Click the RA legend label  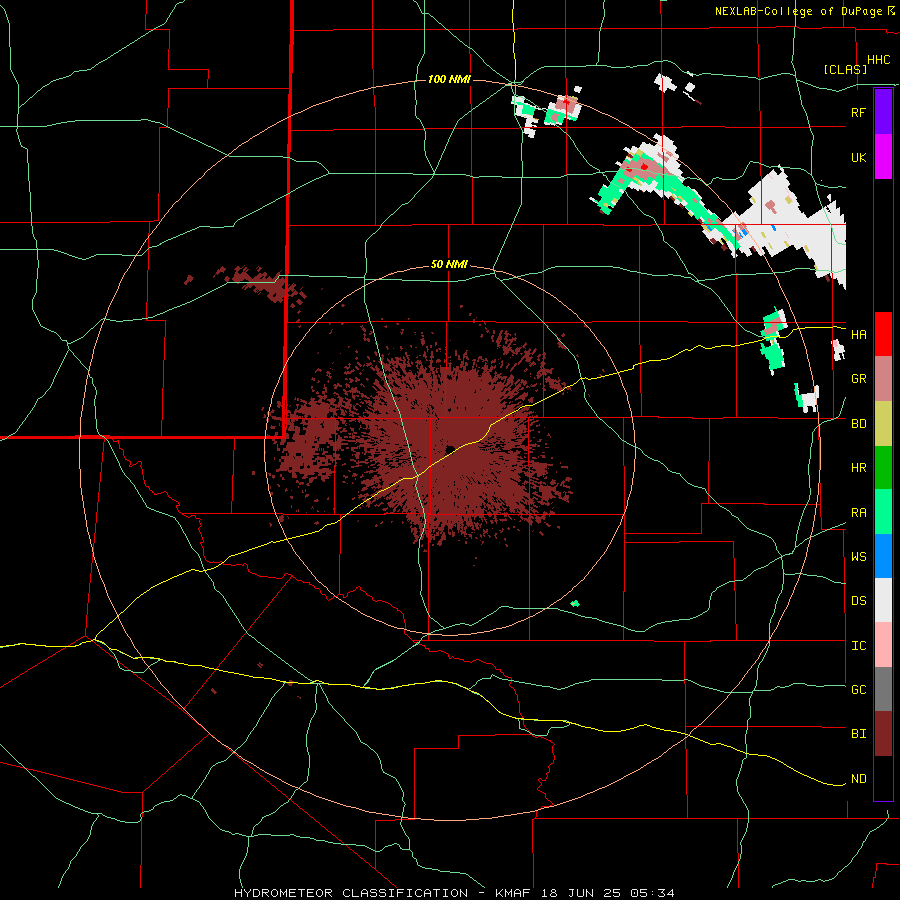coord(858,513)
